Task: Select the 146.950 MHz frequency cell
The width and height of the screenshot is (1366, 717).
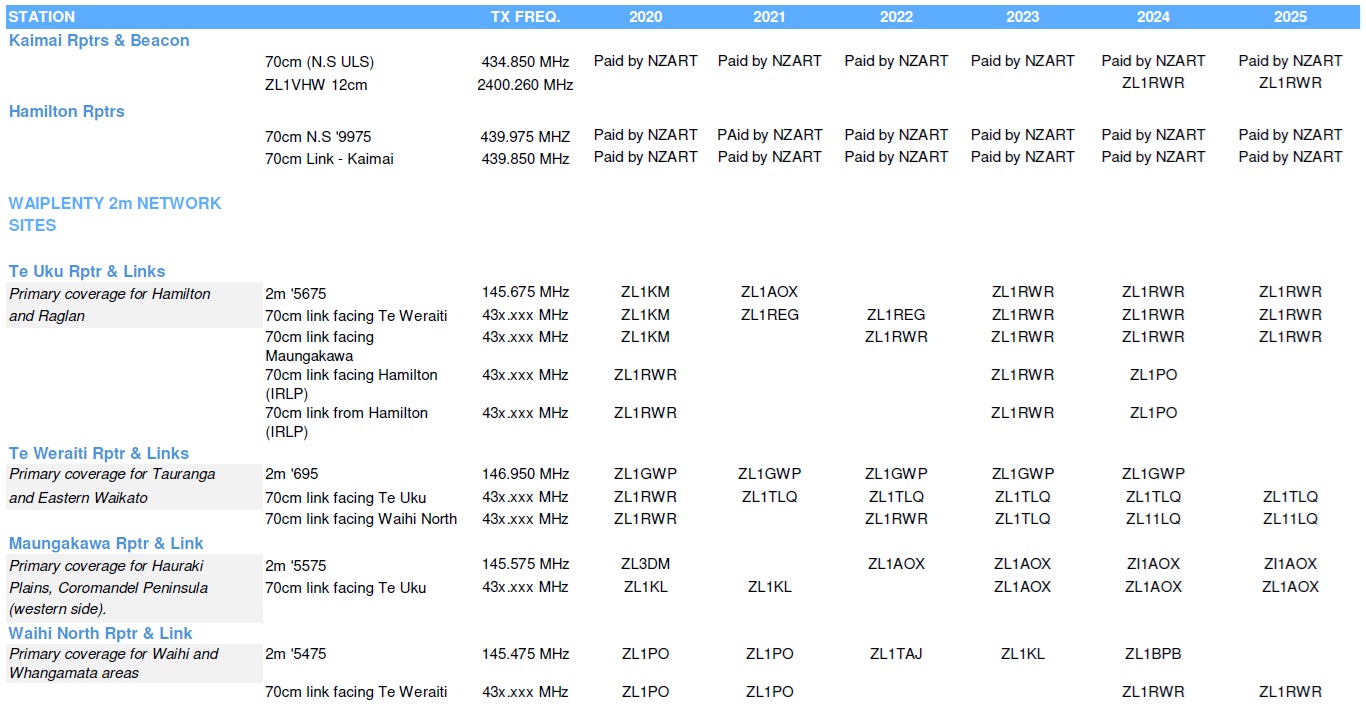Action: (526, 474)
